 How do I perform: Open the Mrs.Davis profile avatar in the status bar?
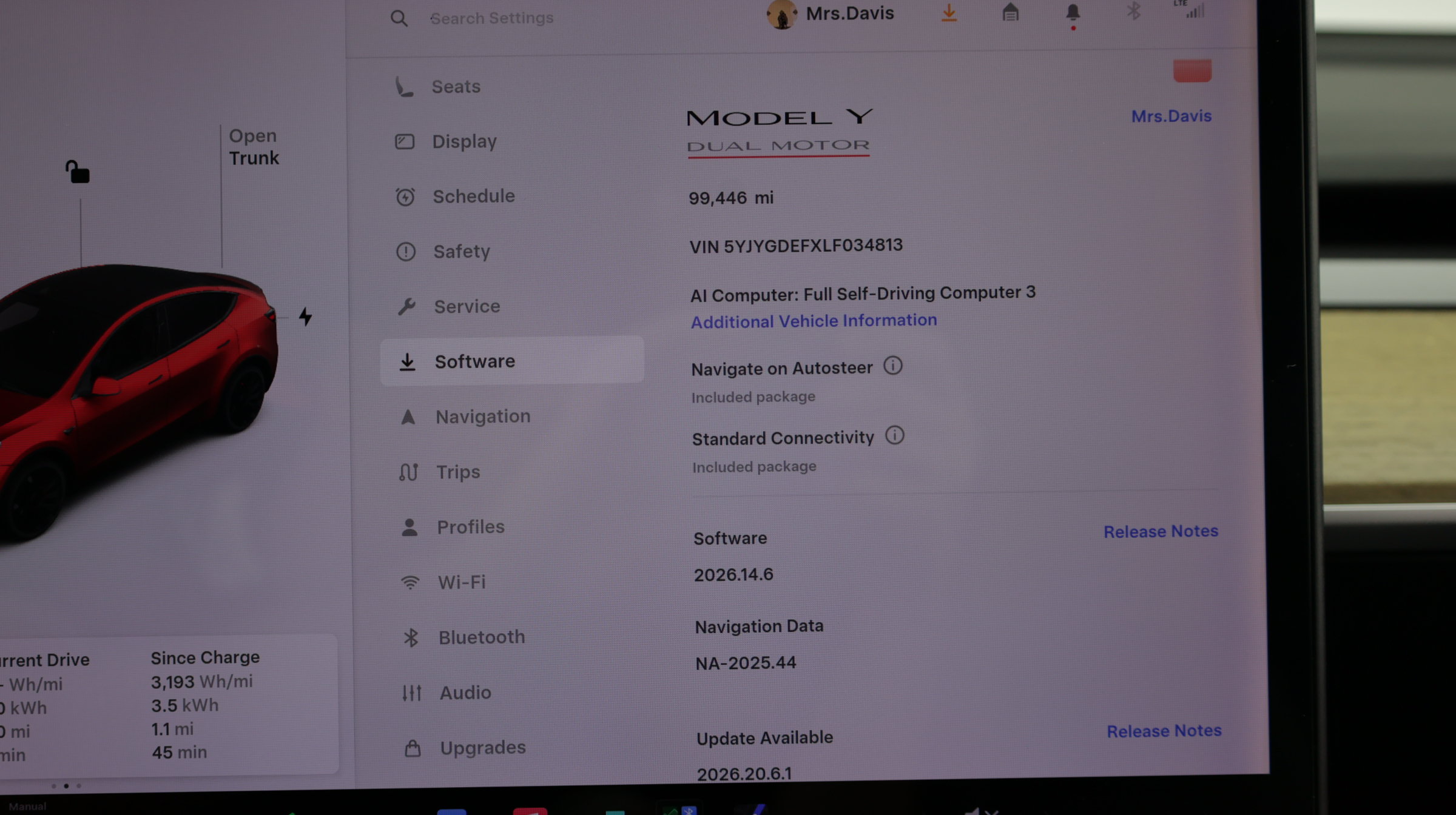pos(781,14)
